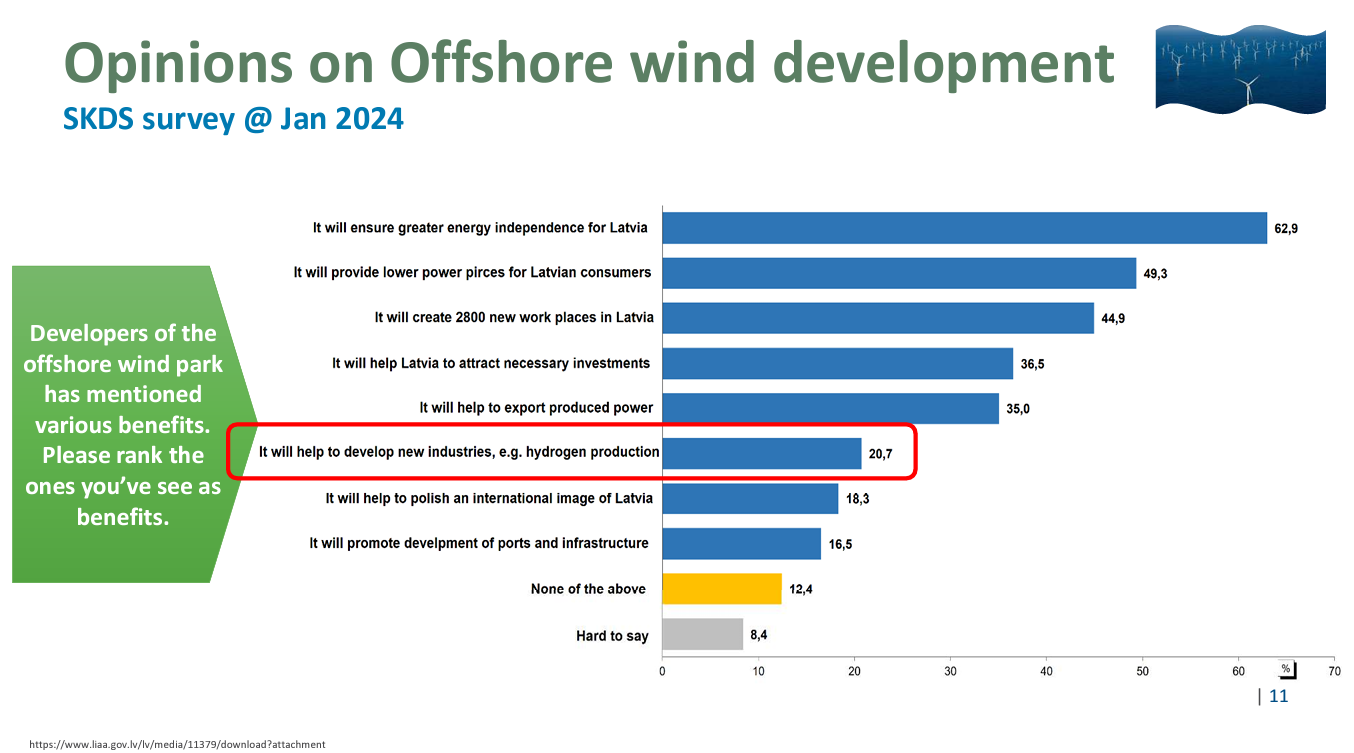Click the offshore wind farm image
This screenshot has width=1354, height=753.
(x=1240, y=68)
